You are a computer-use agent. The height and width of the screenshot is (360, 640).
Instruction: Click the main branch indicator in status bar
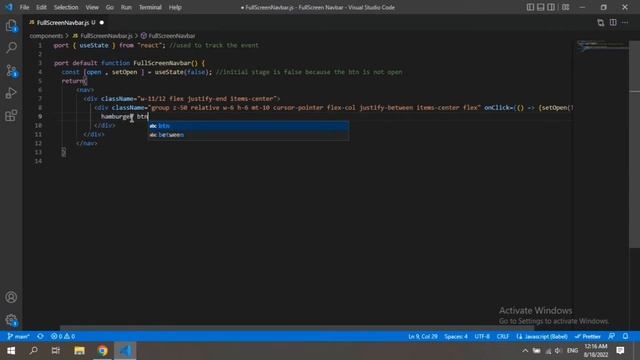(19, 337)
